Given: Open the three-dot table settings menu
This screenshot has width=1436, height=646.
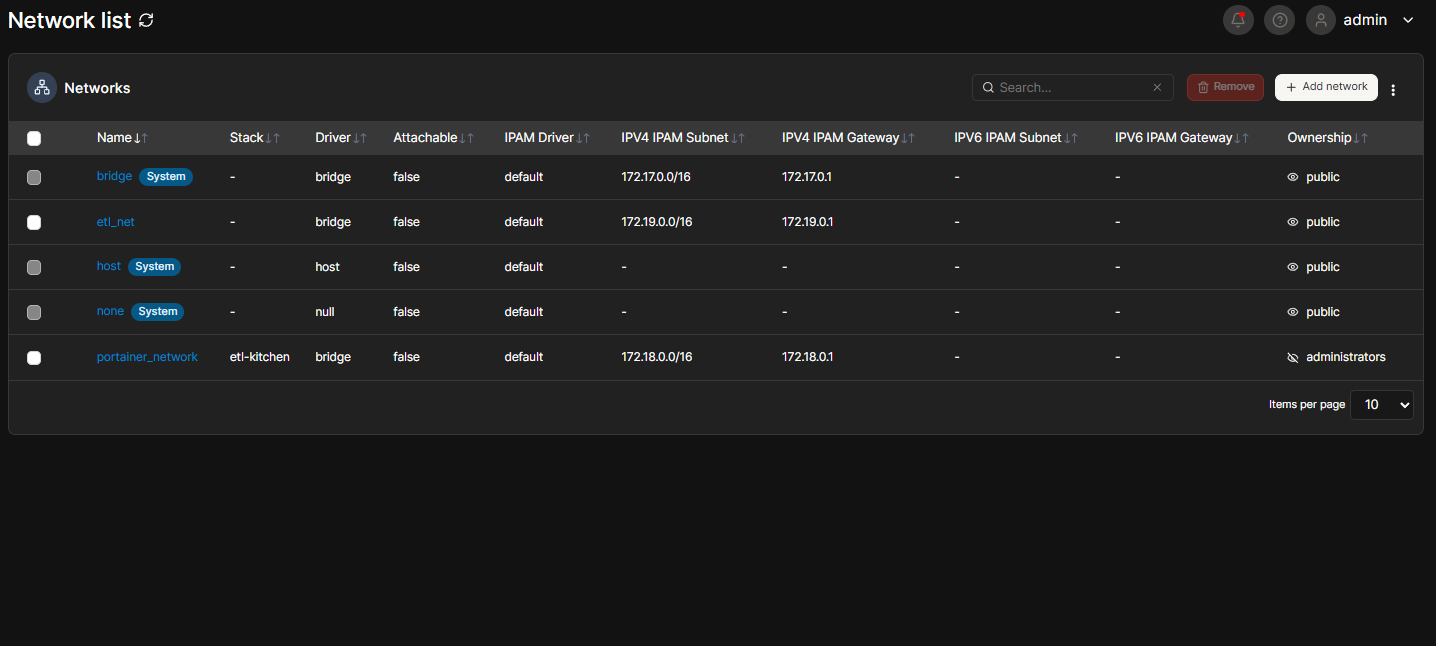Looking at the screenshot, I should click(1393, 90).
